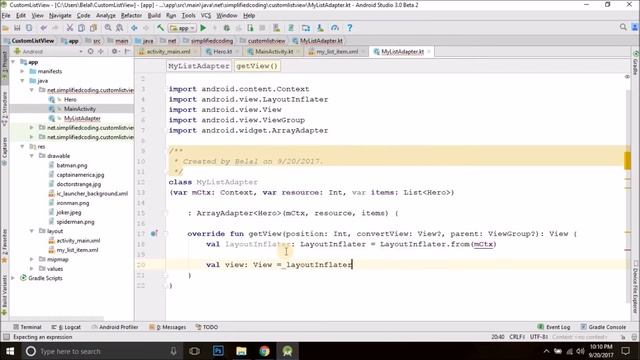This screenshot has height=360, width=640.
Task: Expand the mipmap folder
Action: pyautogui.click(x=32, y=259)
